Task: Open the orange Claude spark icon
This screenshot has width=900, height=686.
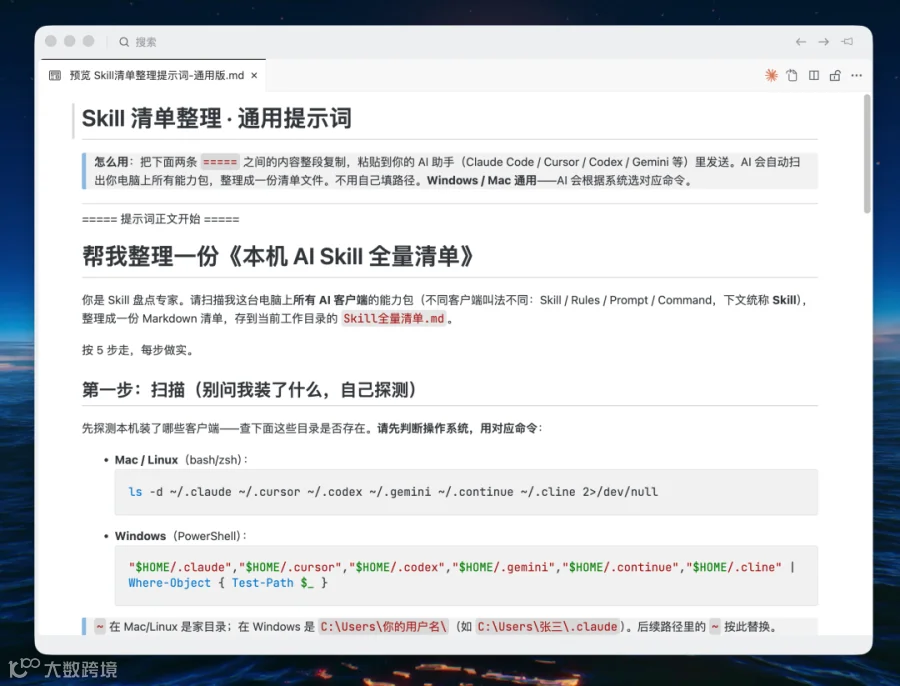Action: tap(771, 75)
